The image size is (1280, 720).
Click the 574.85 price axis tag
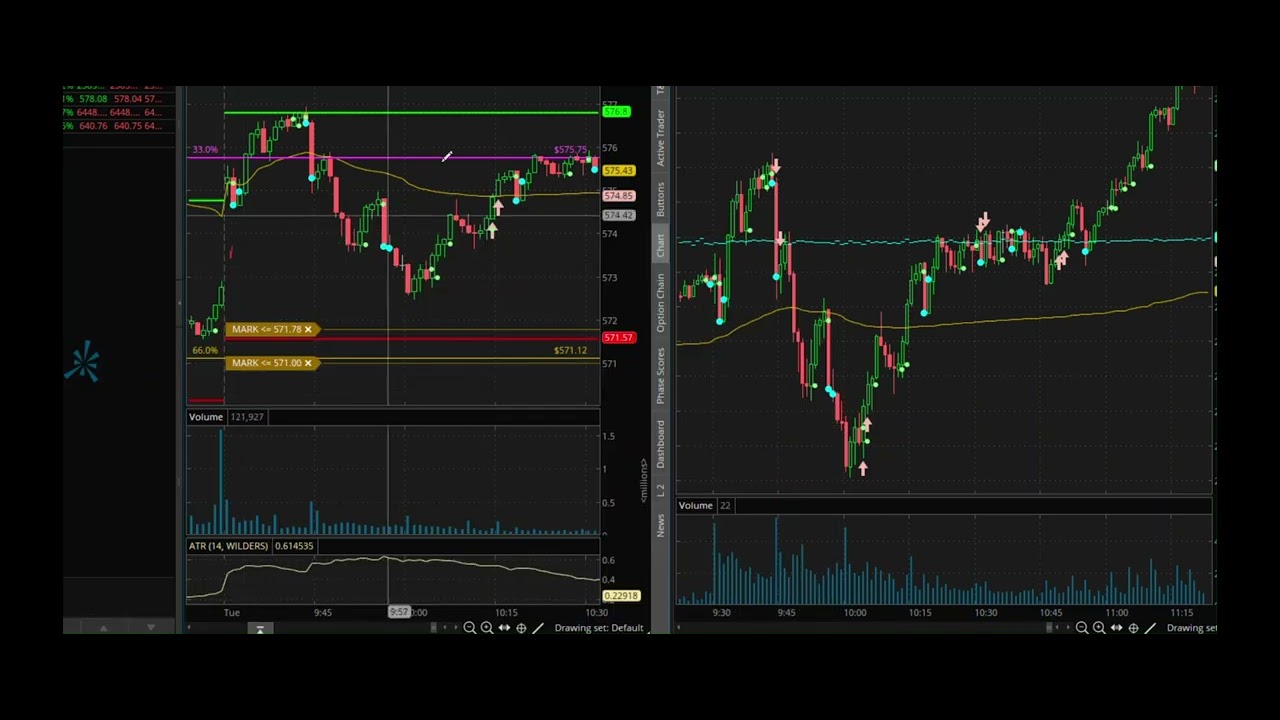[618, 196]
